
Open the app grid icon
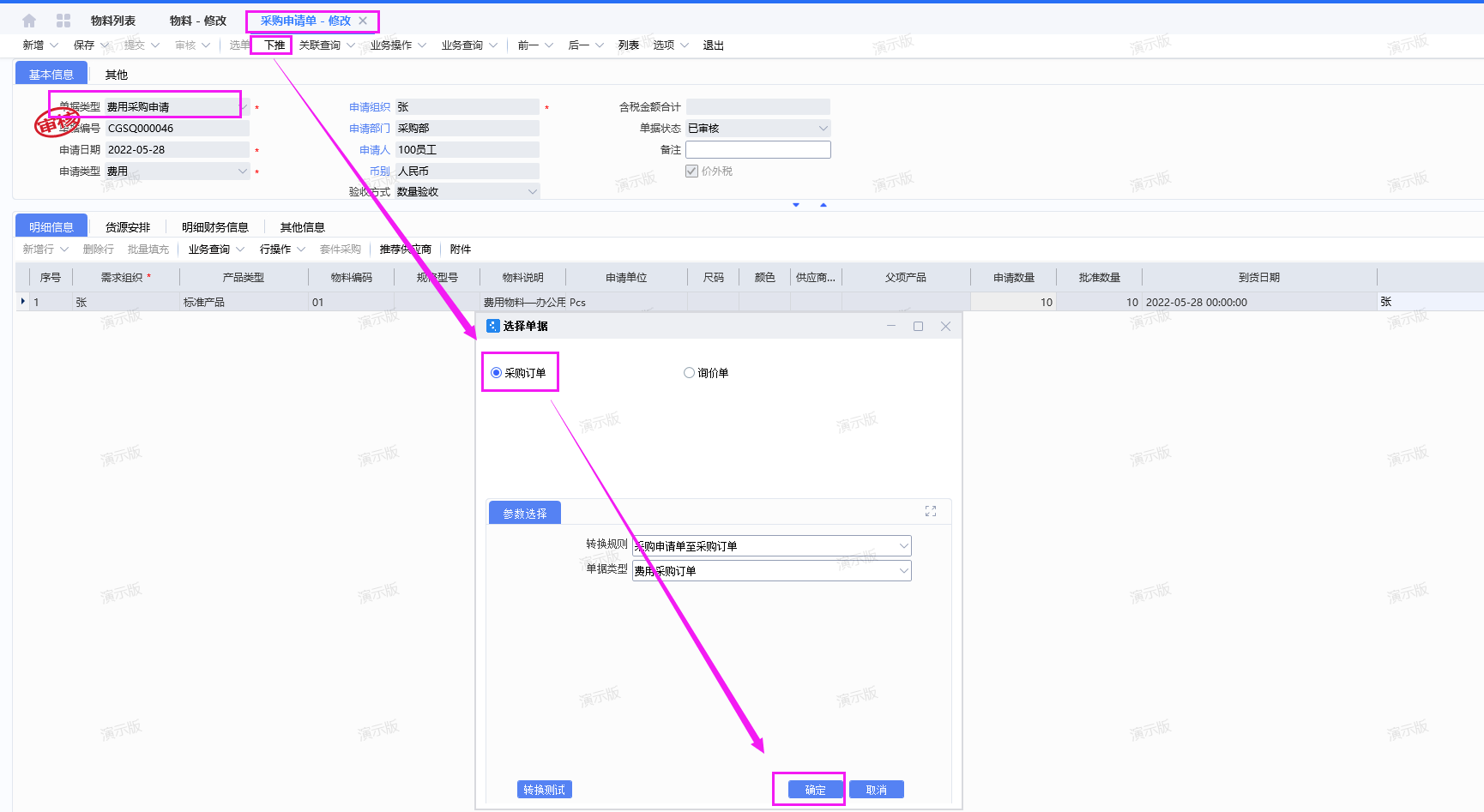[63, 21]
